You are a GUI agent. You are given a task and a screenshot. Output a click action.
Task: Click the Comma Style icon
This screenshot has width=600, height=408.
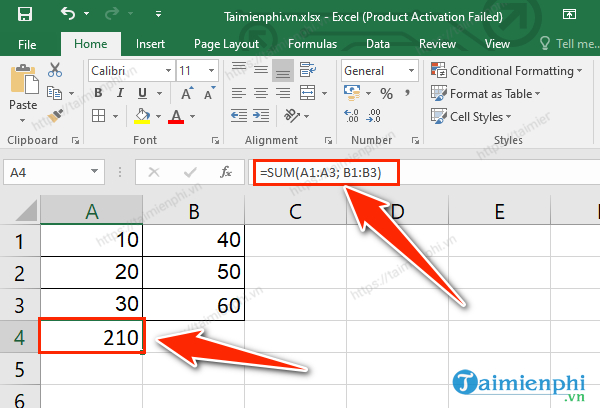coord(408,93)
